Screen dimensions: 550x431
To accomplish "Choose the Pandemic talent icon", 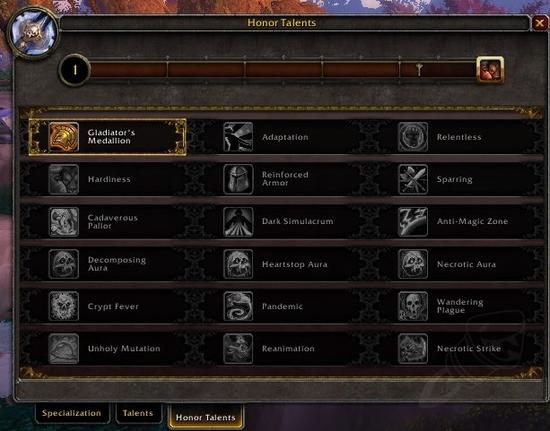I will (x=238, y=306).
